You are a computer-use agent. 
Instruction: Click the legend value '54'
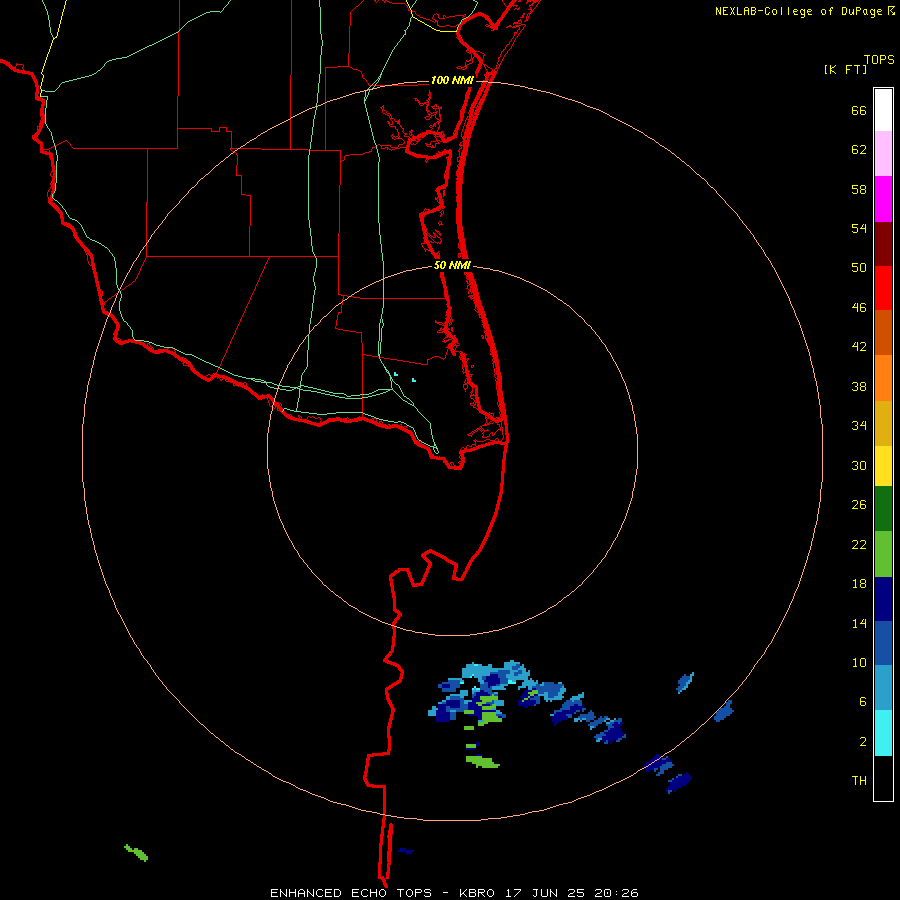point(859,228)
